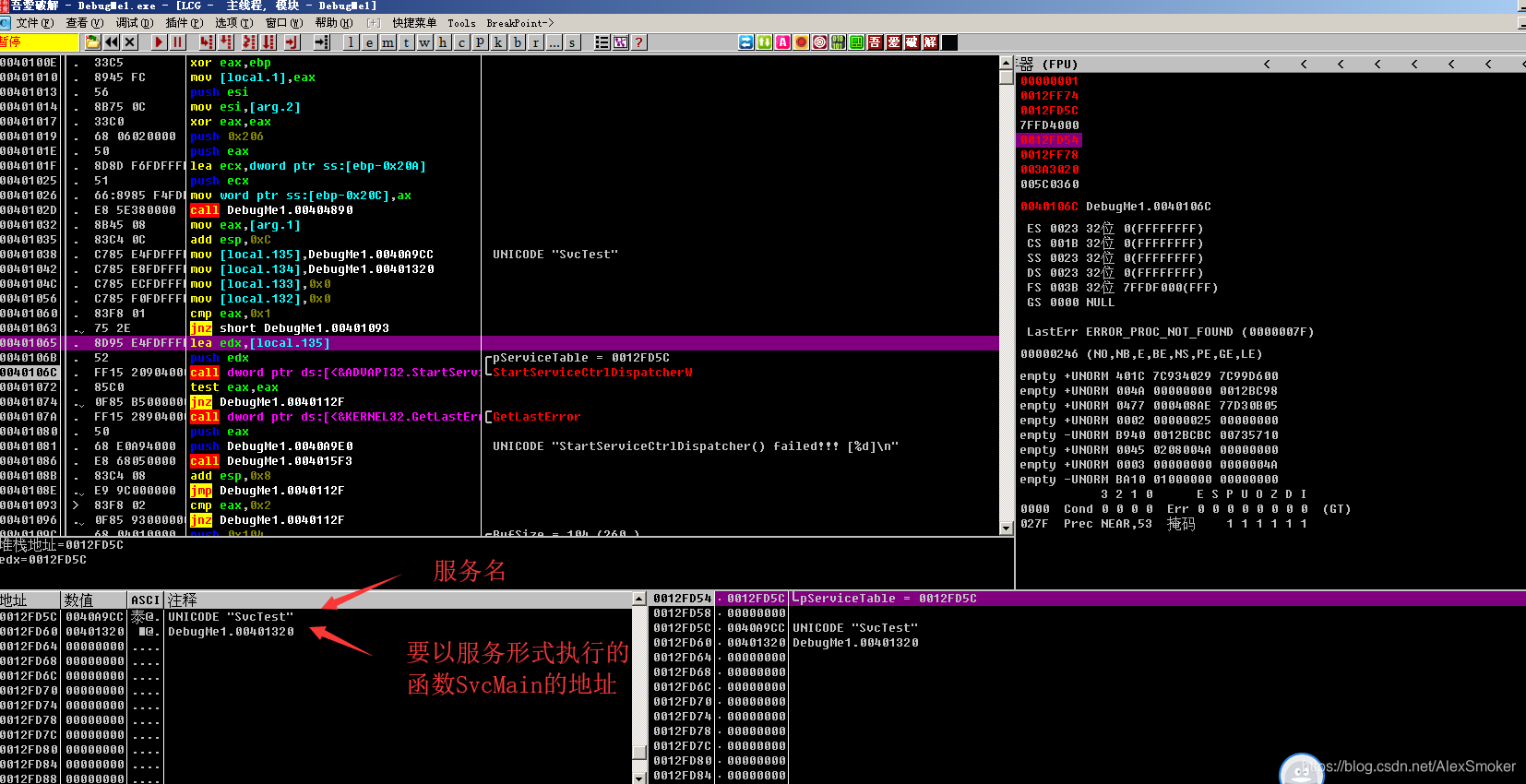The image size is (1526, 784).
Task: Open the Tools menu
Action: [x=461, y=23]
